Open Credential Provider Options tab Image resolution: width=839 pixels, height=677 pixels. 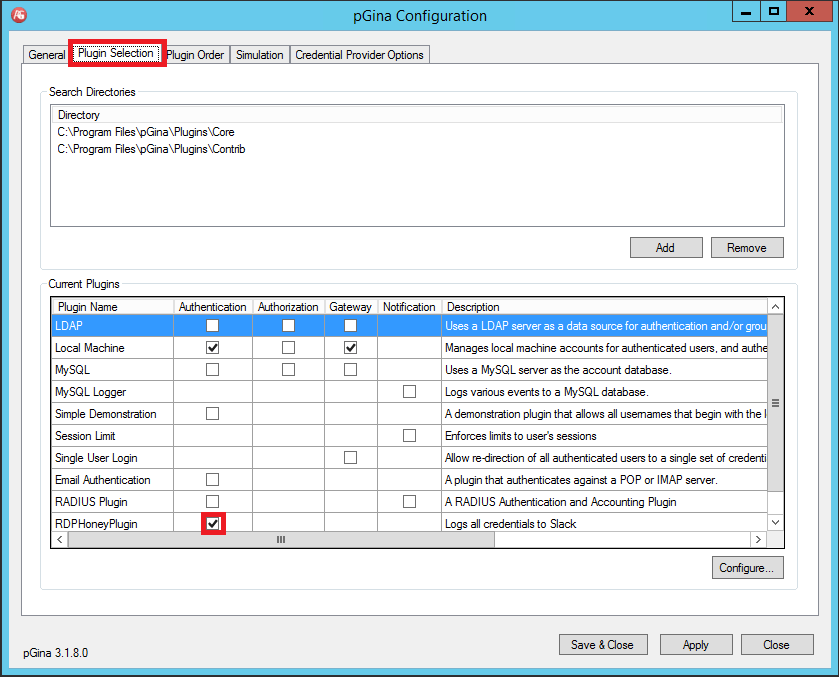click(x=360, y=55)
